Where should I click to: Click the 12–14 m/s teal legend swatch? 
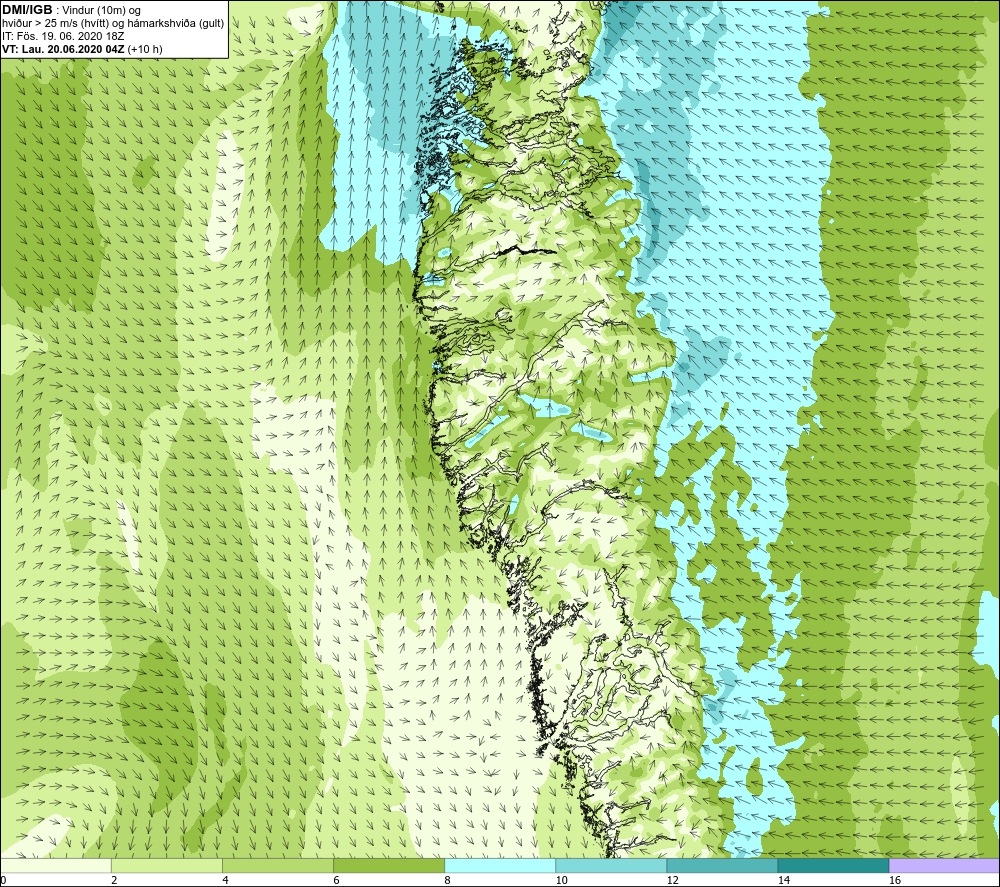tap(722, 865)
